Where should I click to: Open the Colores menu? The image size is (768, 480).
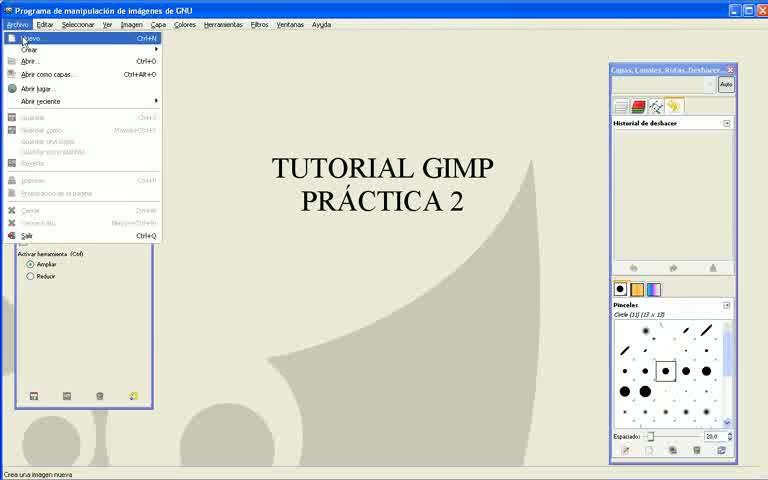185,24
